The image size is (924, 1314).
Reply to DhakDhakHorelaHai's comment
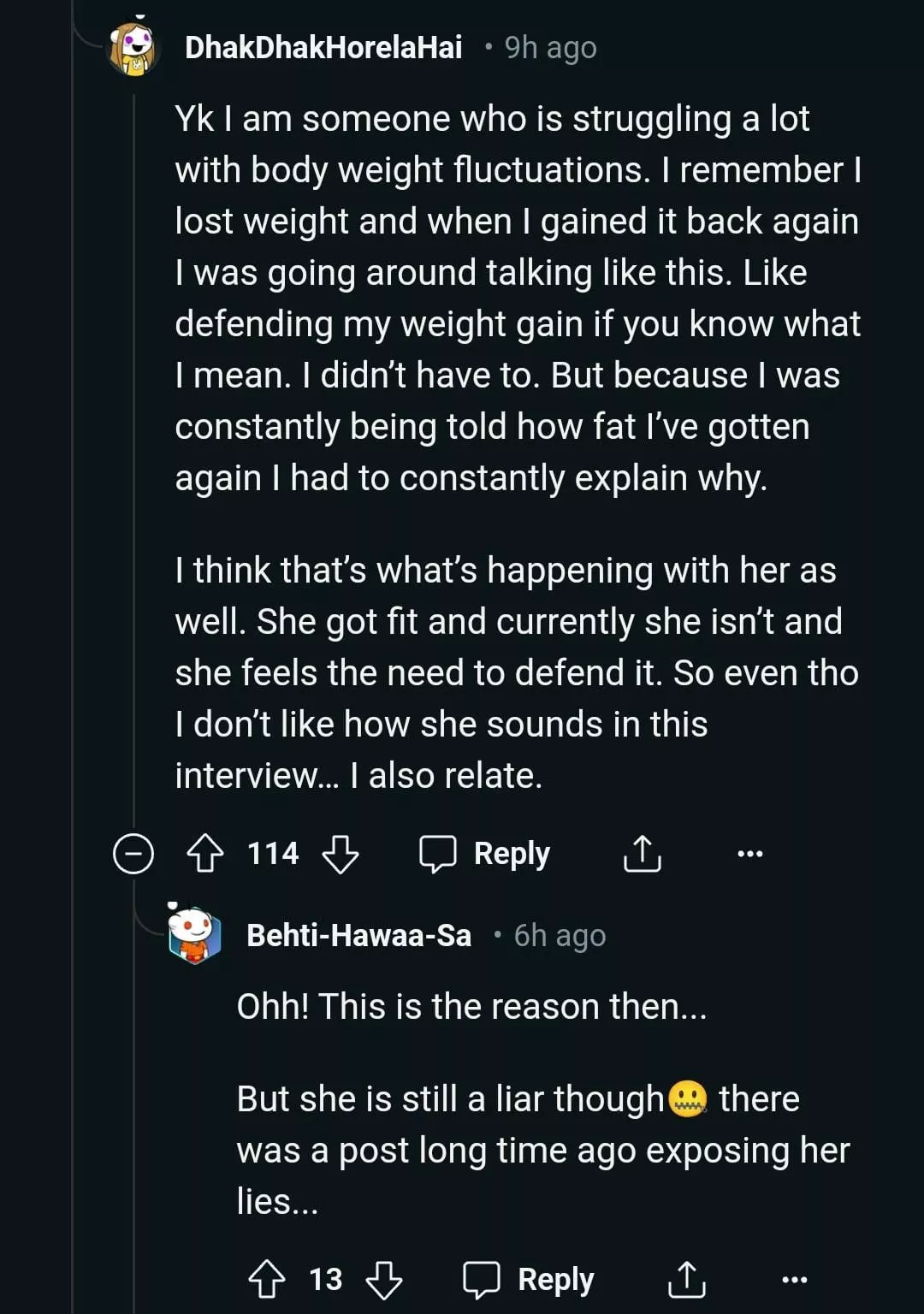click(485, 854)
